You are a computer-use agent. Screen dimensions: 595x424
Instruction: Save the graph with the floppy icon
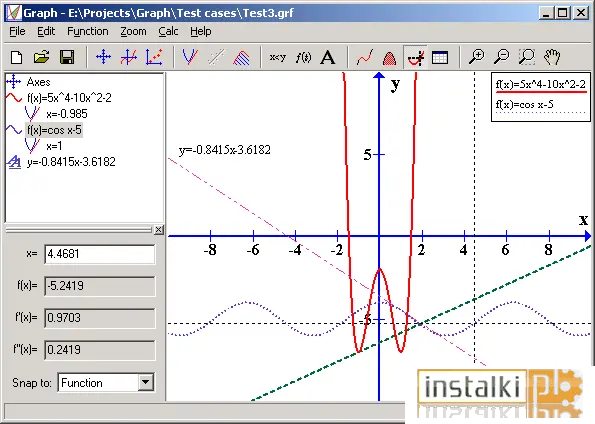tap(67, 58)
